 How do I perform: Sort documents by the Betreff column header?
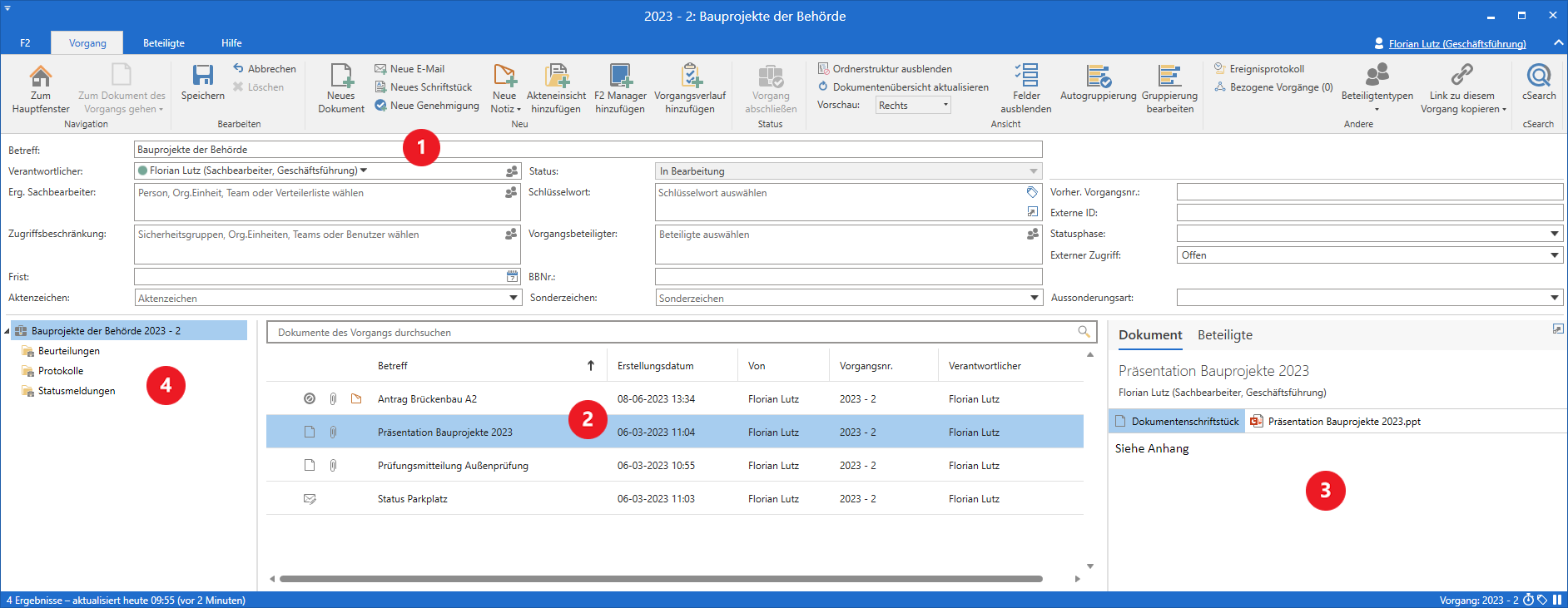393,366
